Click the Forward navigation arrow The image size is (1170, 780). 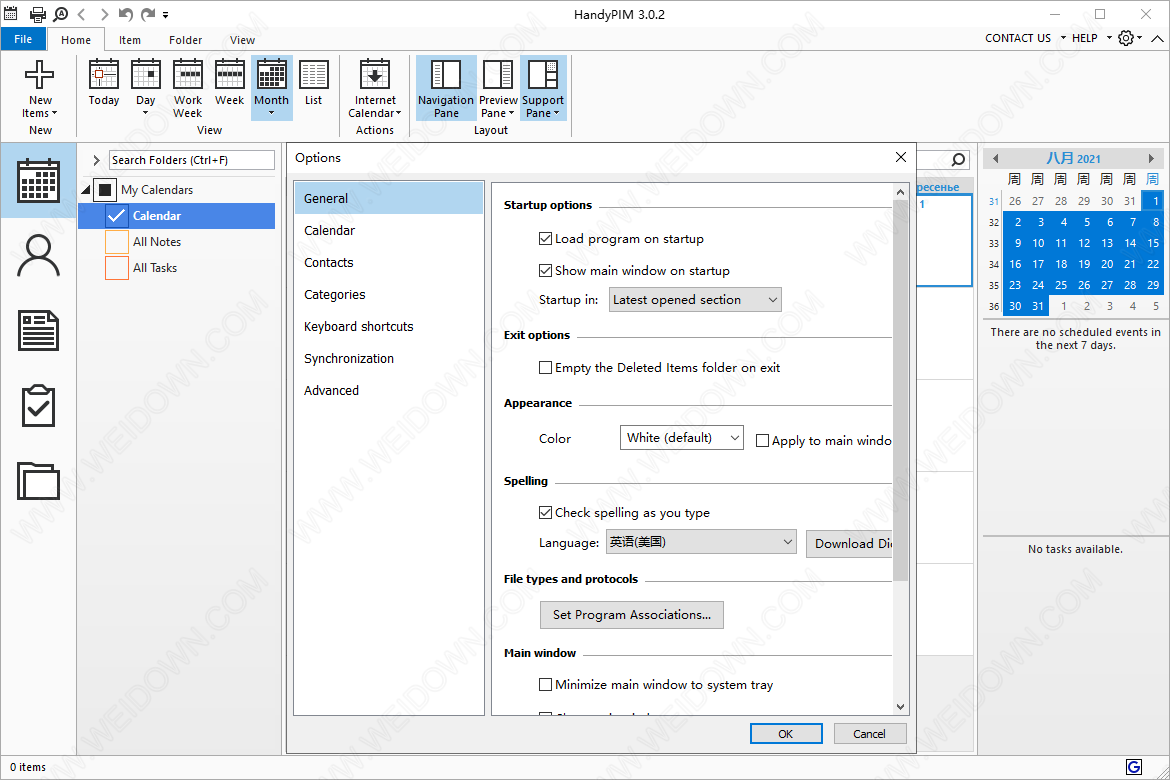(x=104, y=14)
